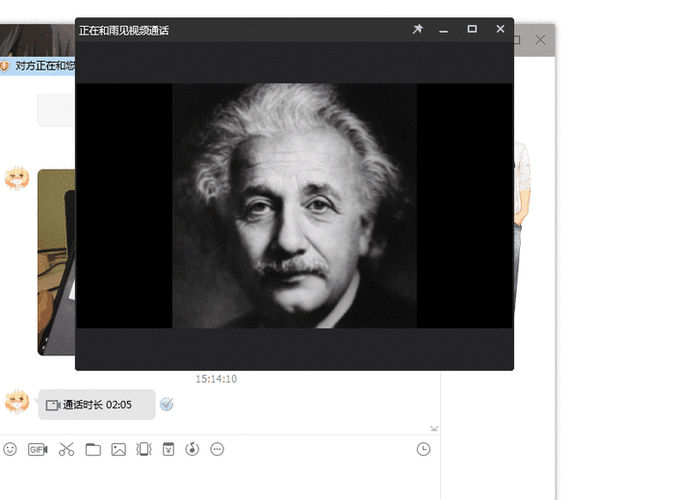The height and width of the screenshot is (500, 674).
Task: Open more tools via the ellipsis icon
Action: click(x=217, y=450)
